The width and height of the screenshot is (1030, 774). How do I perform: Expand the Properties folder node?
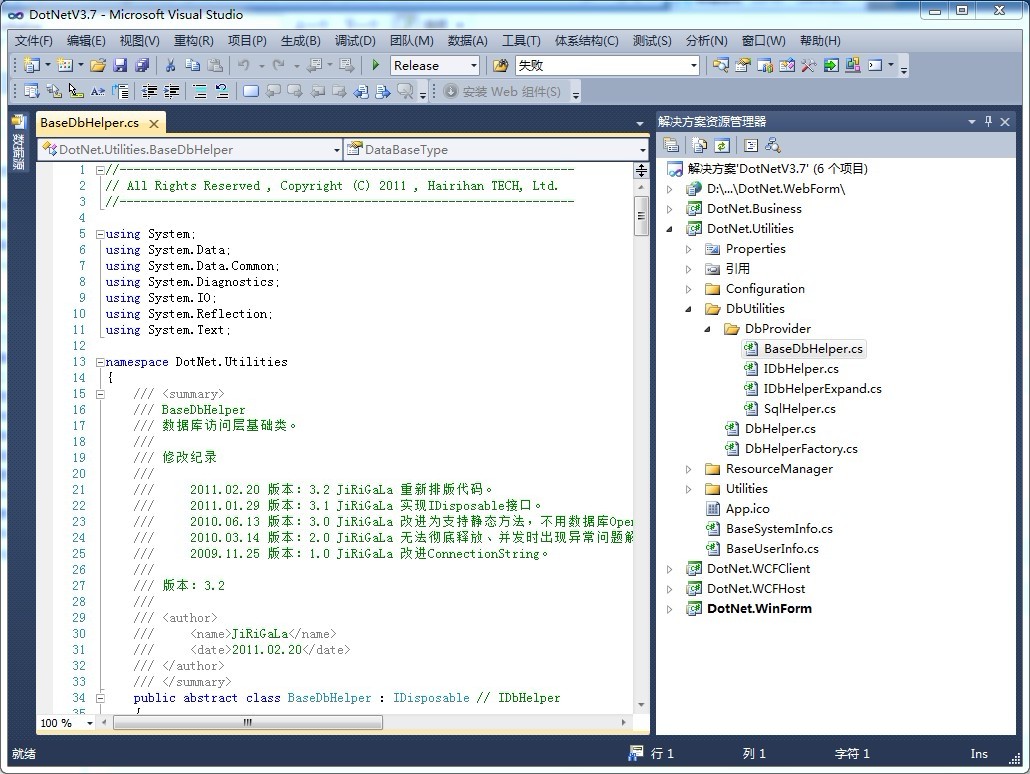coord(688,250)
